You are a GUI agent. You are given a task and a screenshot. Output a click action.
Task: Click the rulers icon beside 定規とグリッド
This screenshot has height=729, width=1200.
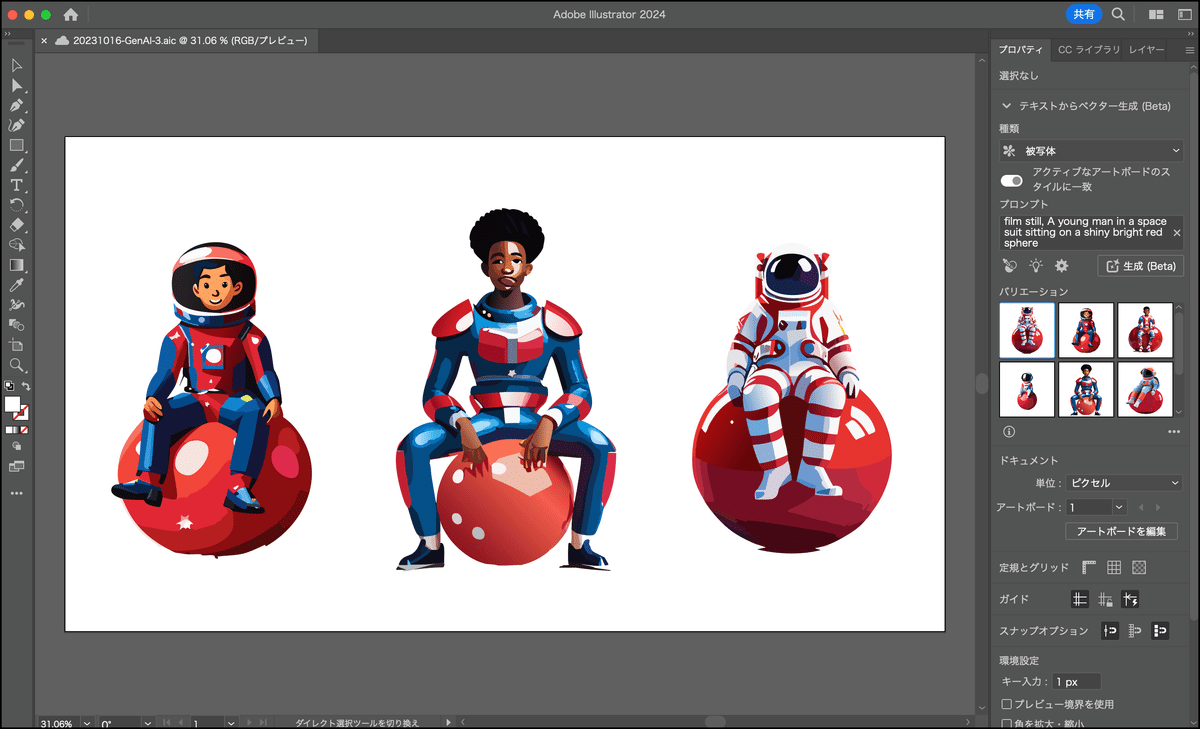click(x=1089, y=567)
